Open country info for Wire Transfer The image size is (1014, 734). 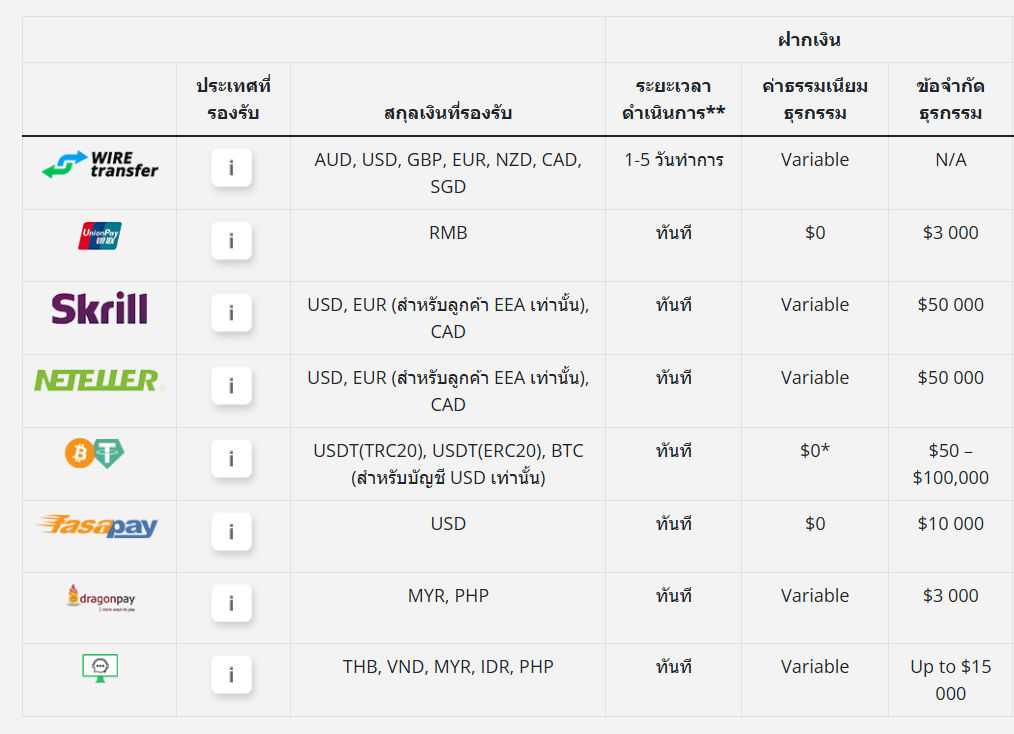(231, 168)
